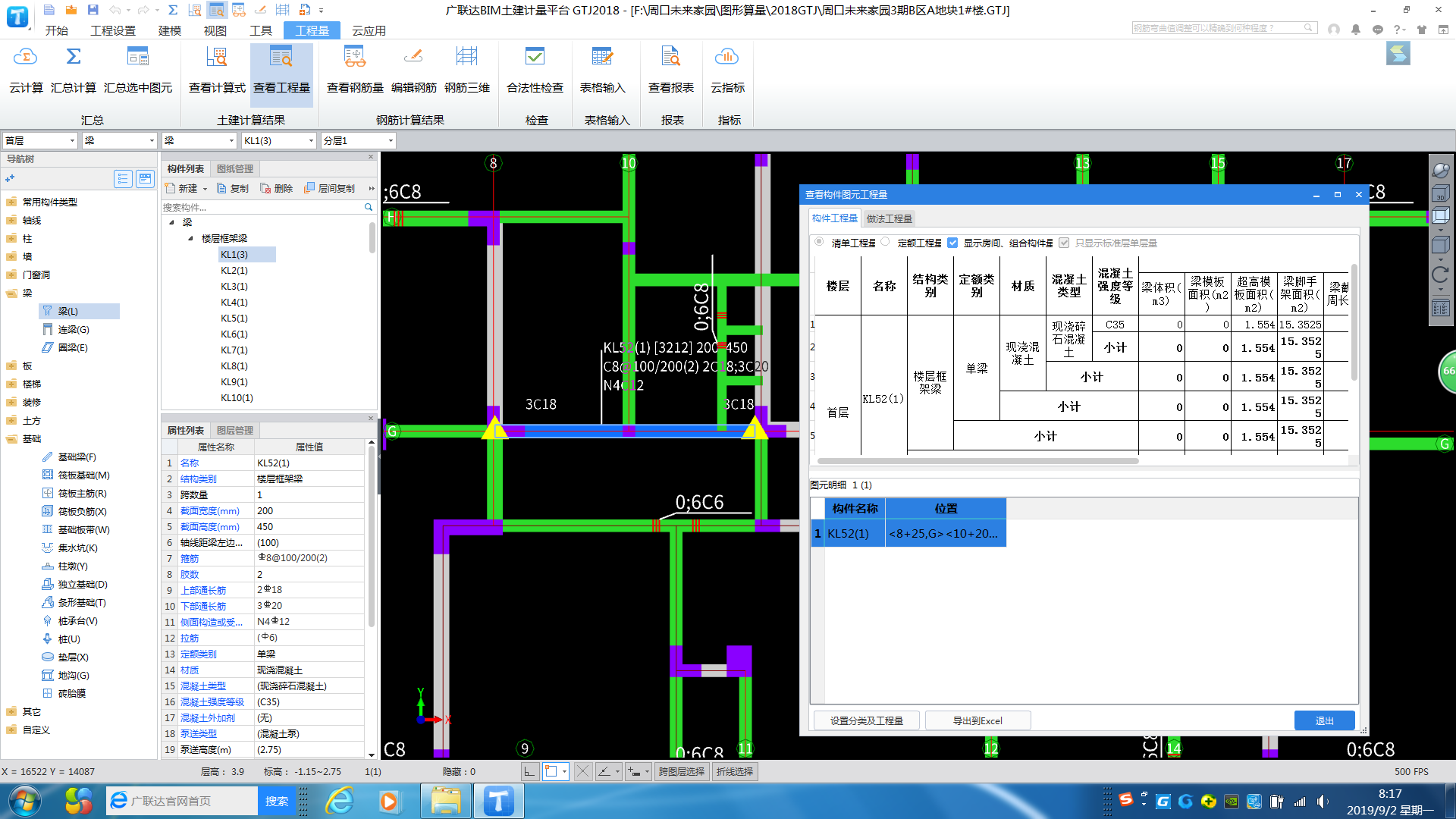This screenshot has width=1456, height=819.
Task: Click the redo arrow icon
Action: [x=143, y=10]
